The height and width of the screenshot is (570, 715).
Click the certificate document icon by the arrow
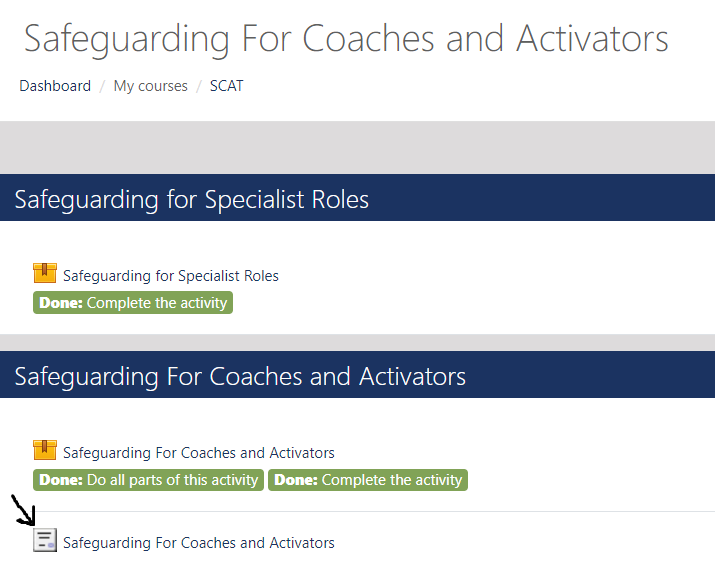[45, 540]
